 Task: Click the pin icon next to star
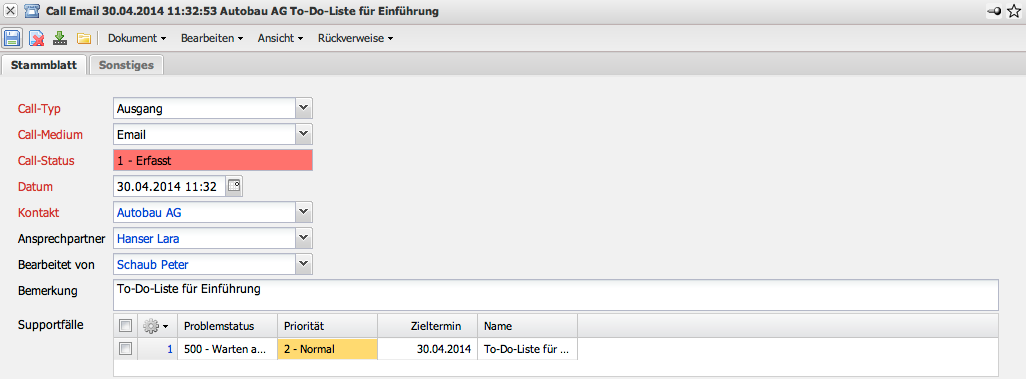click(x=993, y=12)
